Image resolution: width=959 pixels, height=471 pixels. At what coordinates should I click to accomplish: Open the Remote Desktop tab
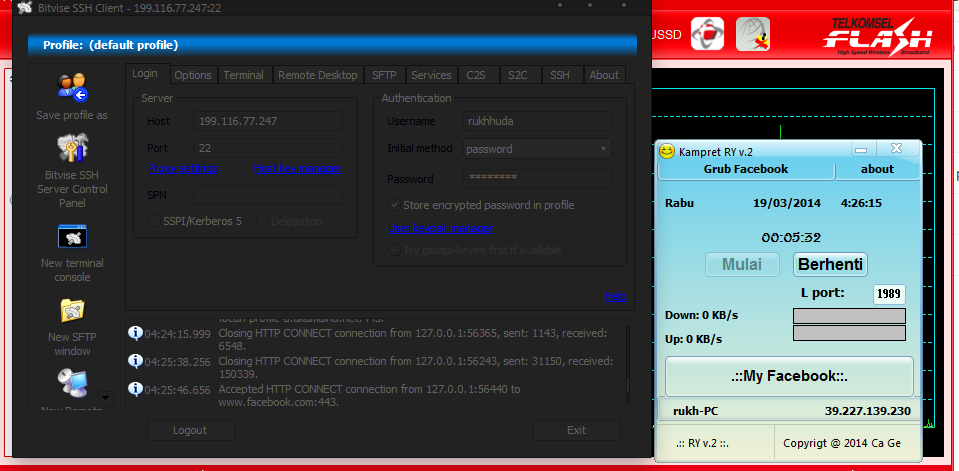pyautogui.click(x=318, y=75)
